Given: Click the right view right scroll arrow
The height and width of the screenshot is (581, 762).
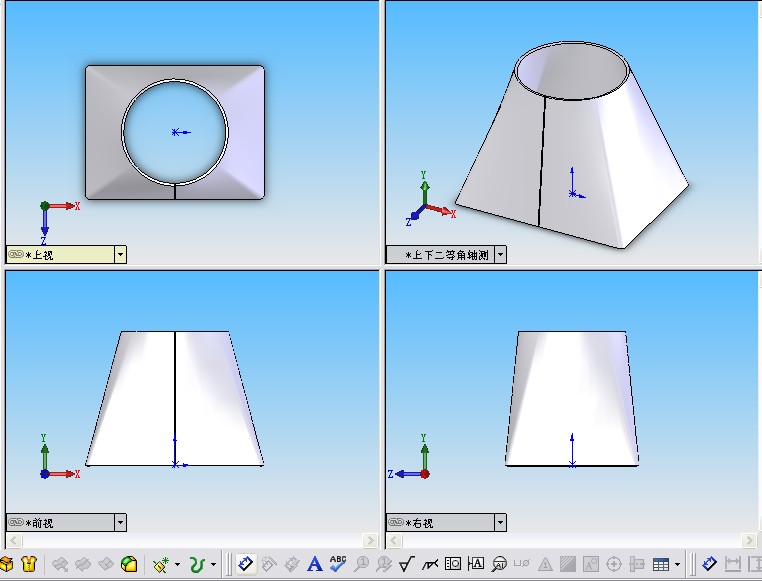Looking at the screenshot, I should pyautogui.click(x=750, y=540).
